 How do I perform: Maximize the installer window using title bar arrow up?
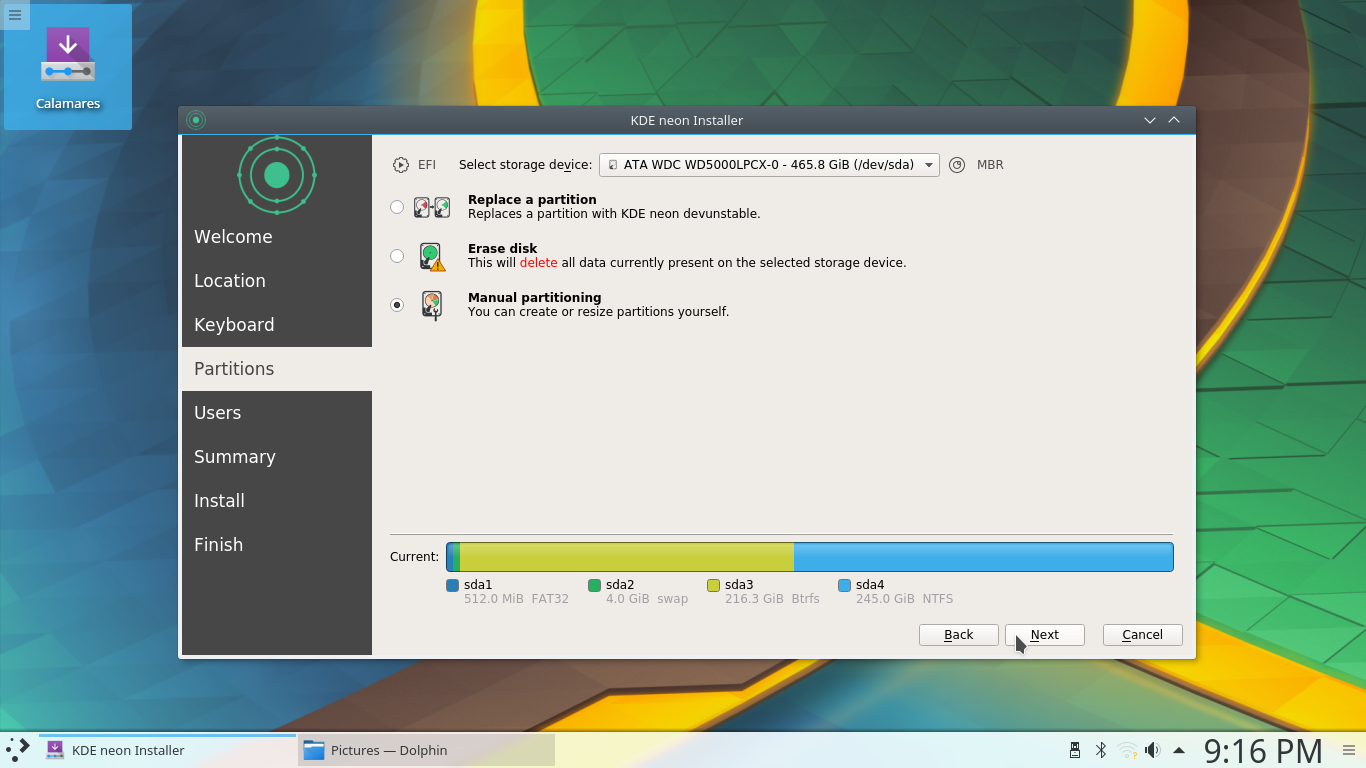click(1174, 120)
